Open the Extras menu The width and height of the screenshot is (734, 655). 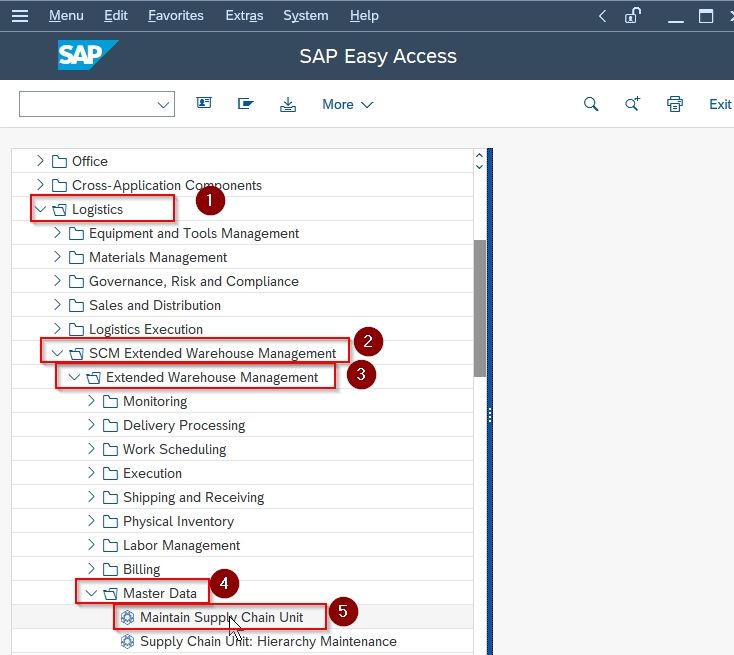pos(244,15)
